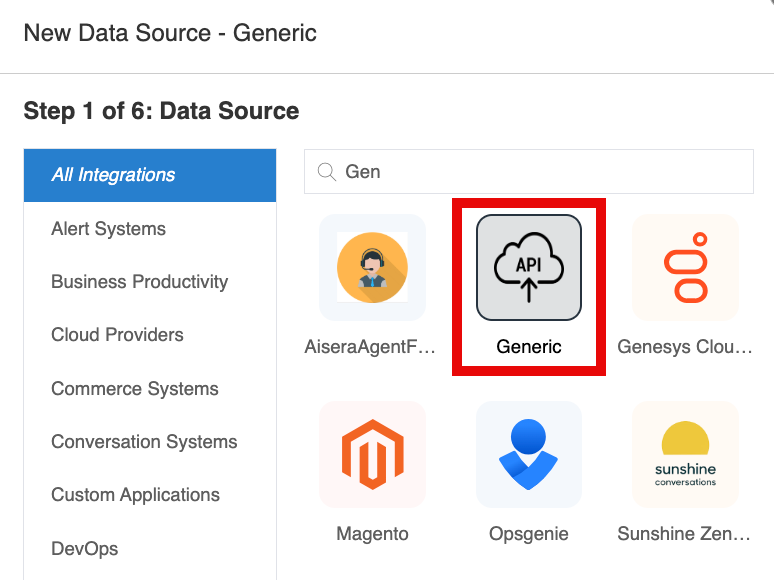Click the Genesys Clou… label text
This screenshot has width=774, height=580.
point(685,347)
